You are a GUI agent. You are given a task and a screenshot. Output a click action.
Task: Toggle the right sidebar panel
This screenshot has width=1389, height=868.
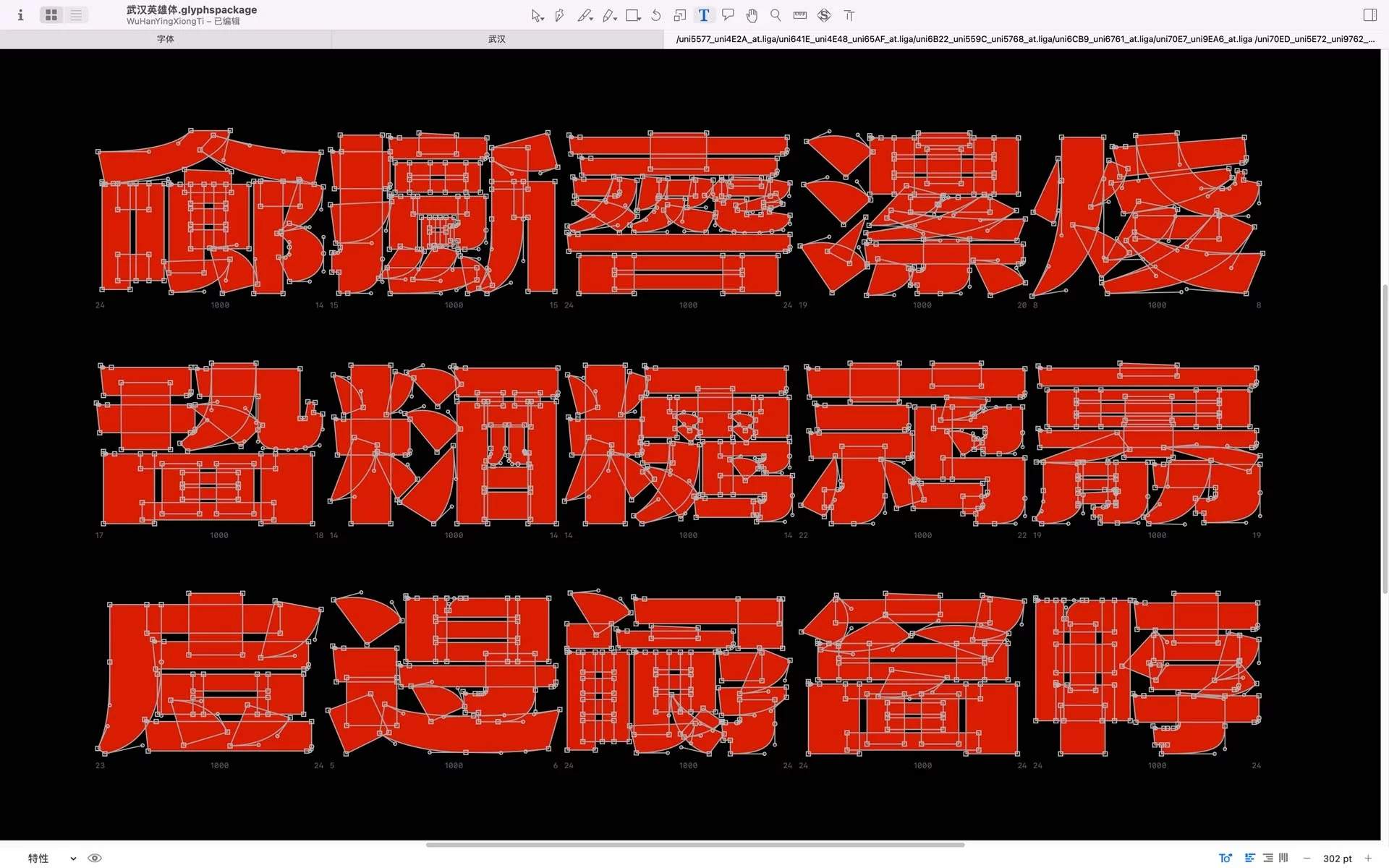click(1369, 15)
